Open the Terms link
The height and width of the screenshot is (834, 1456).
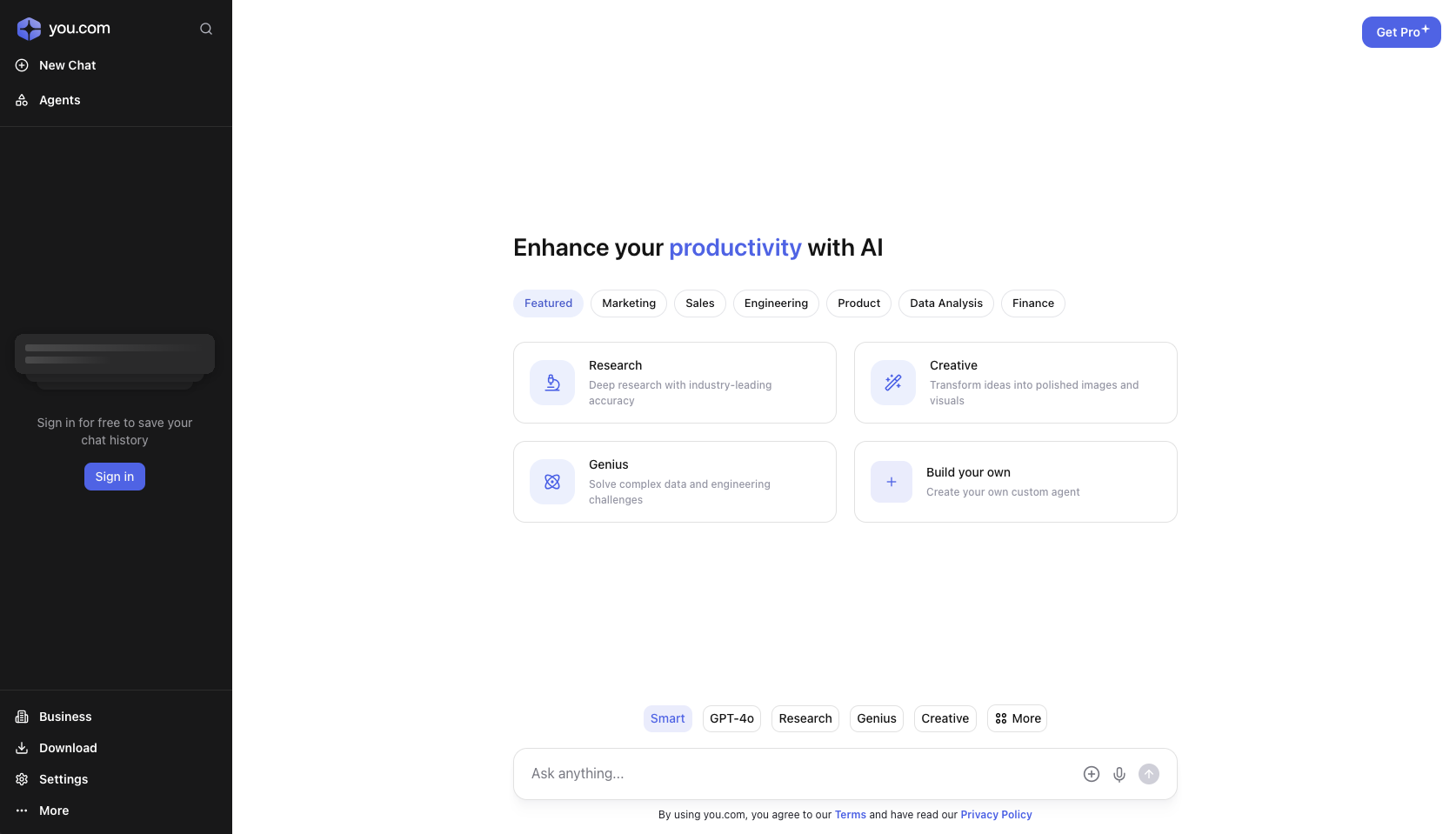click(x=851, y=815)
